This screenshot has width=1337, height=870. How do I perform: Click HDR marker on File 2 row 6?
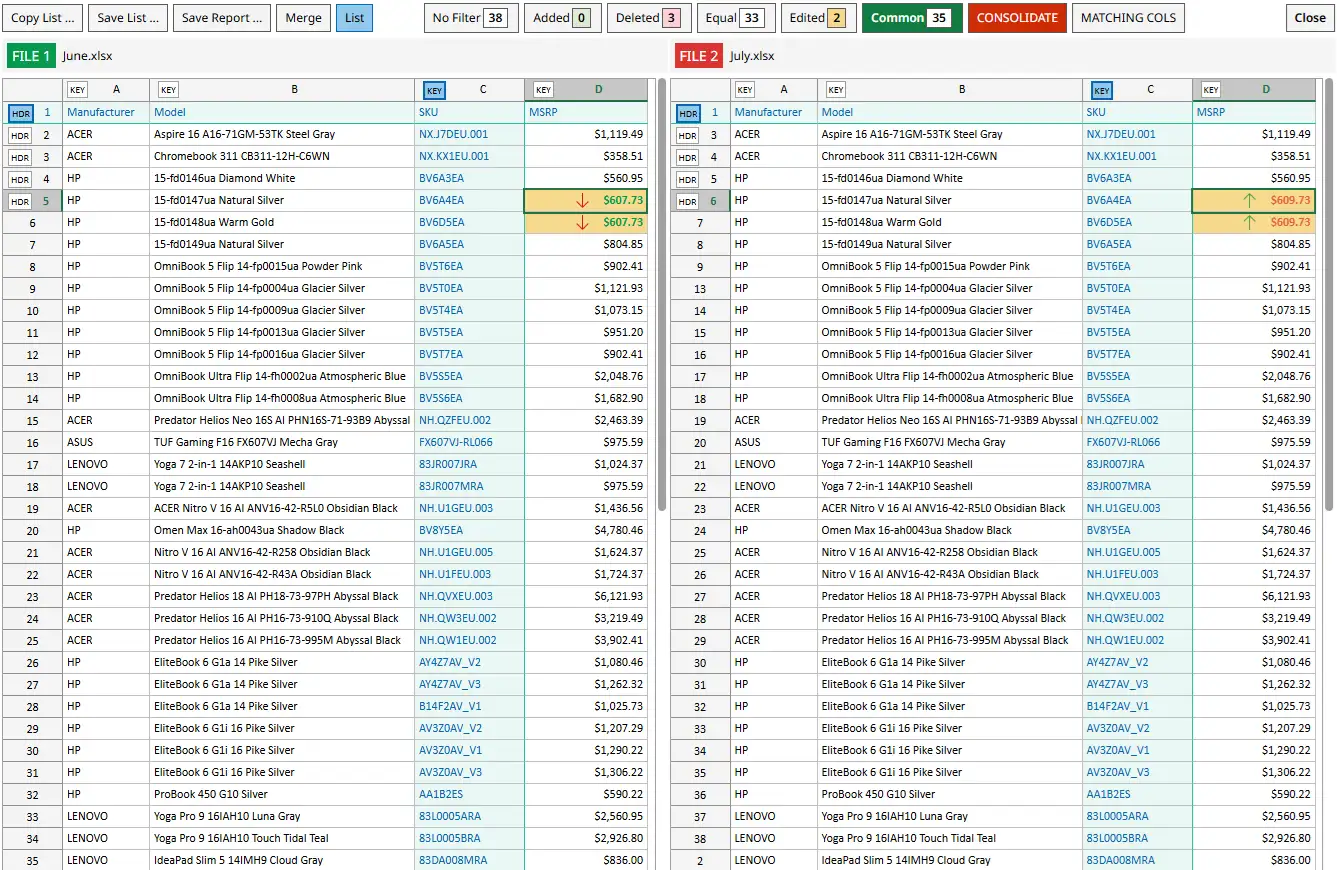[688, 201]
